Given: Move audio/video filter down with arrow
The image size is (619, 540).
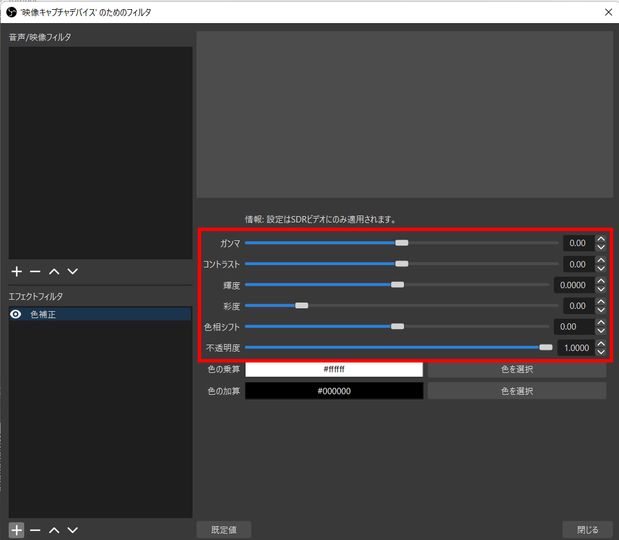Looking at the screenshot, I should coord(72,271).
